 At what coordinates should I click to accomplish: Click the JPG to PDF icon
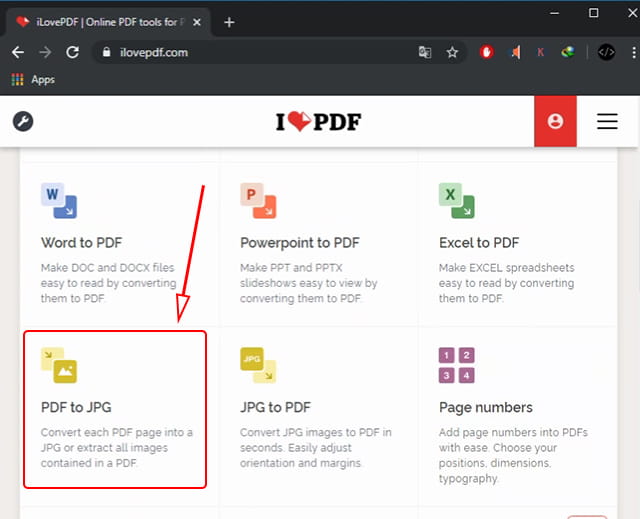258,365
